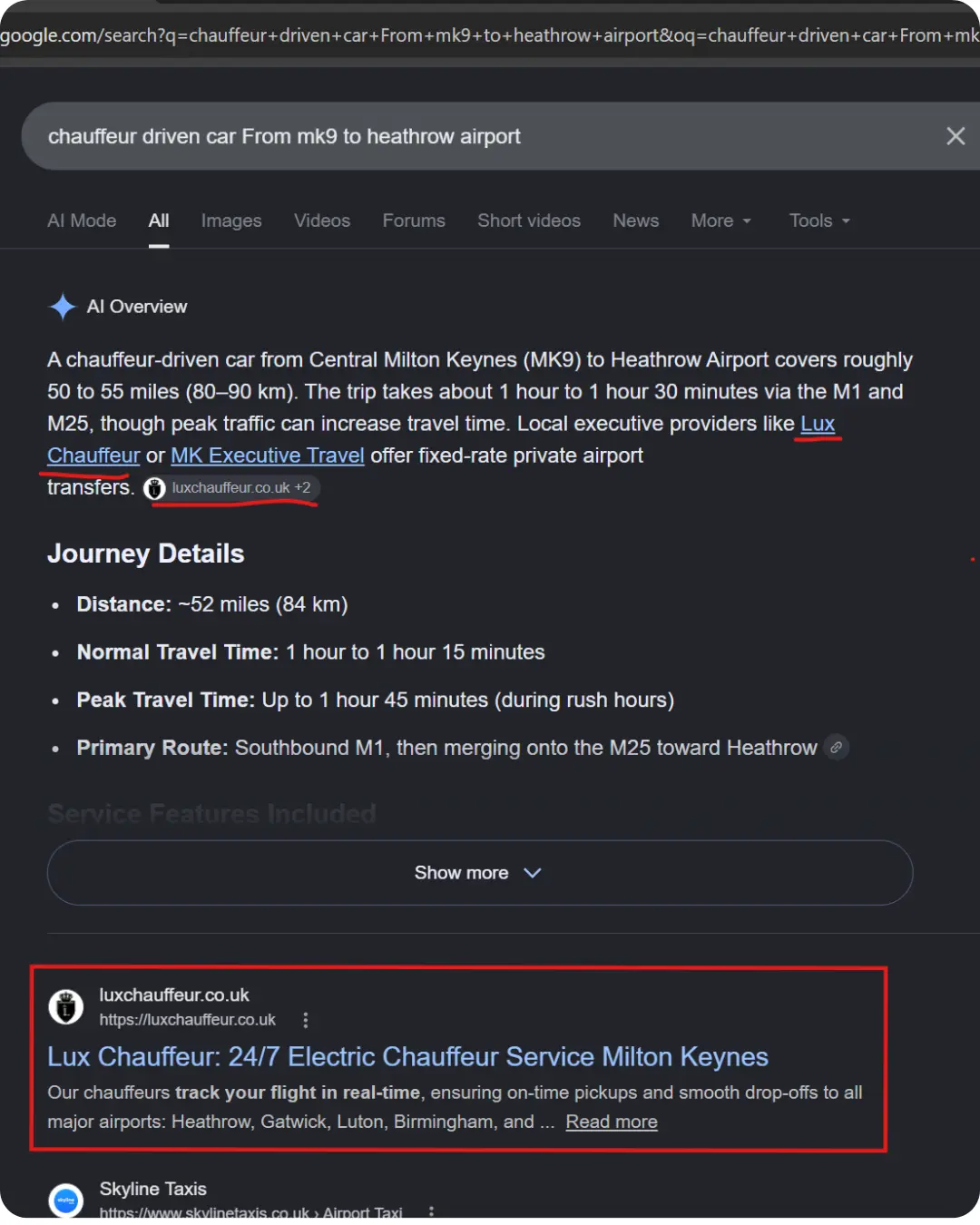This screenshot has height=1225, width=980.
Task: Click the Normal Travel Time line
Action: (x=311, y=652)
